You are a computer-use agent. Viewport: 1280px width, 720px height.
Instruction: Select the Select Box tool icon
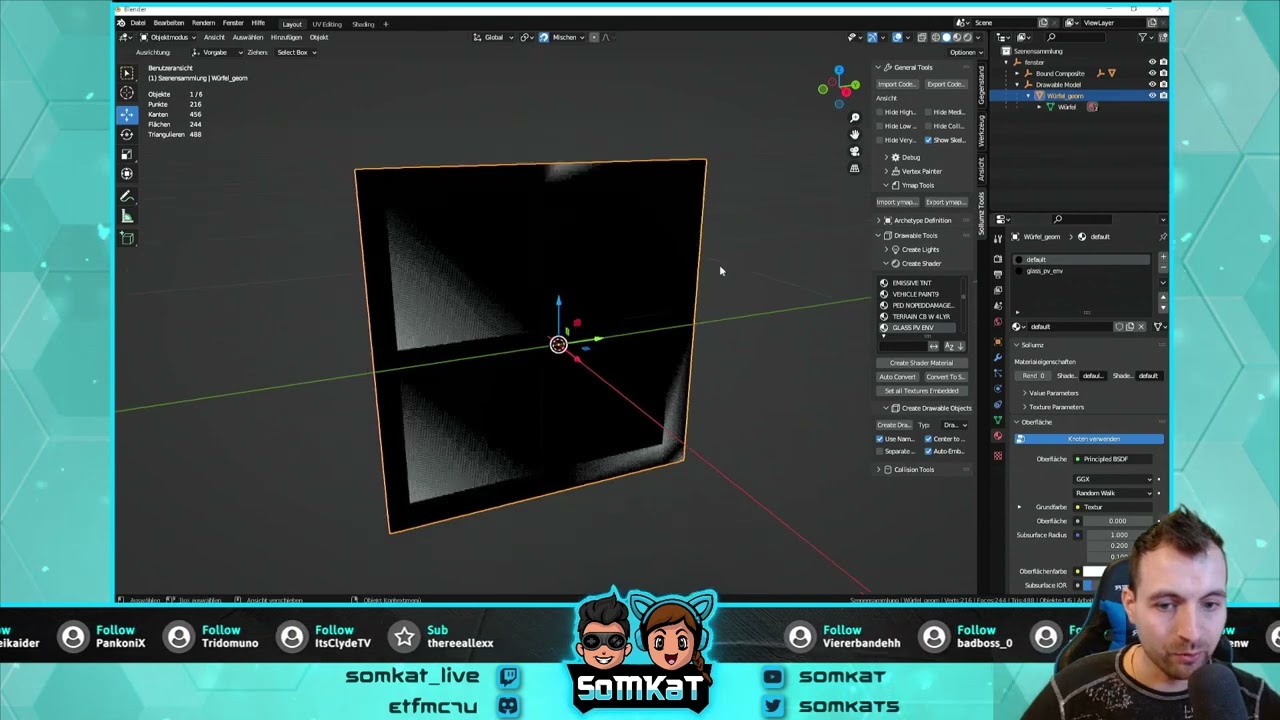point(127,73)
